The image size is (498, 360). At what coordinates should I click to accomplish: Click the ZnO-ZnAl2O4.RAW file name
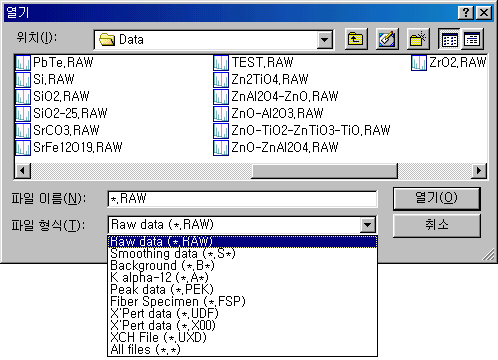pos(285,147)
